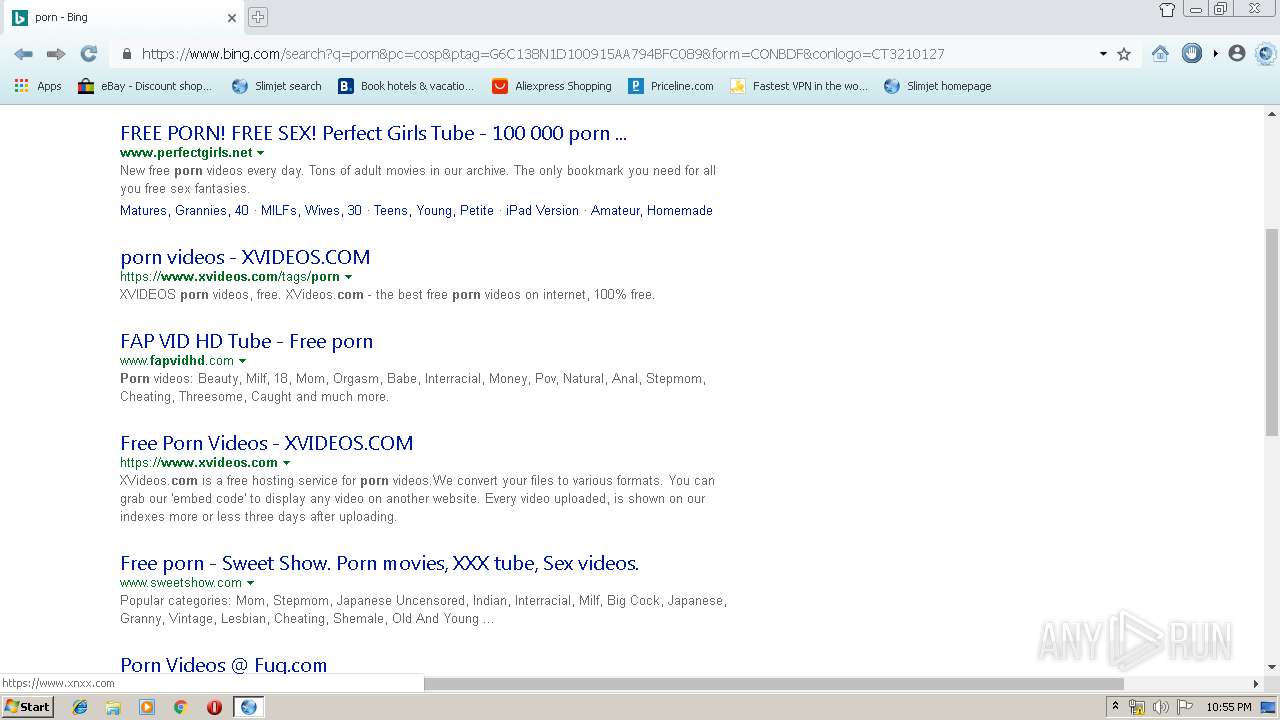The height and width of the screenshot is (720, 1280).
Task: Open the Apps bookmark grid
Action: [38, 86]
